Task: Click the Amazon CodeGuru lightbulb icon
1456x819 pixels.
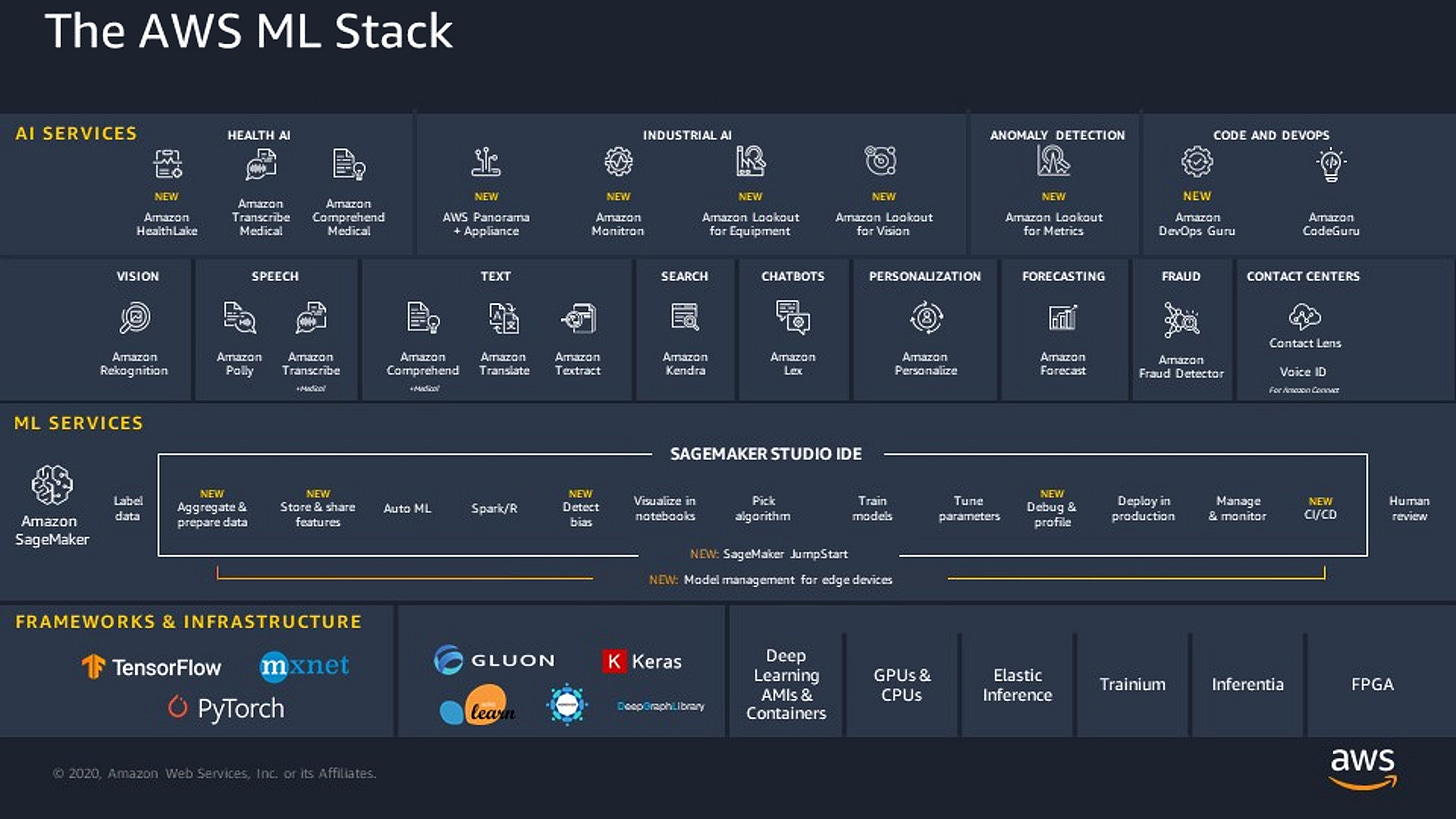Action: pos(1331,165)
